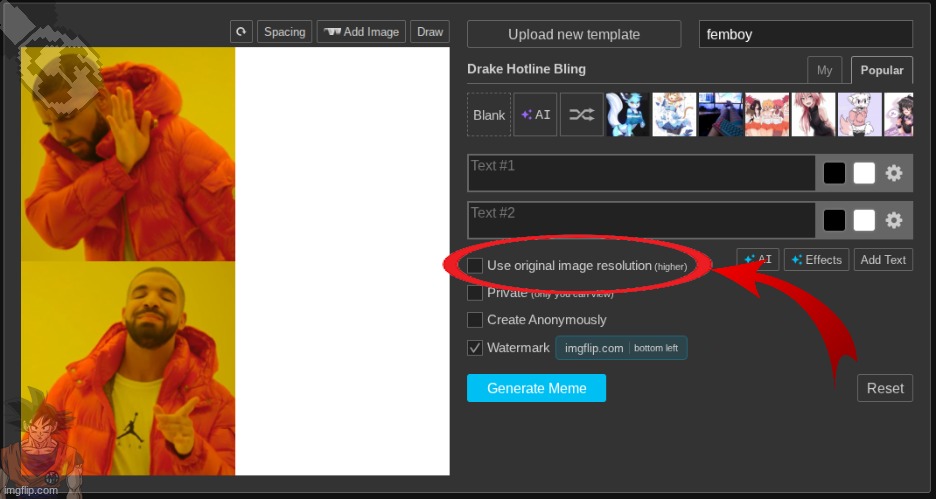The width and height of the screenshot is (936, 499).
Task: Click Upload new template
Action: coord(574,34)
